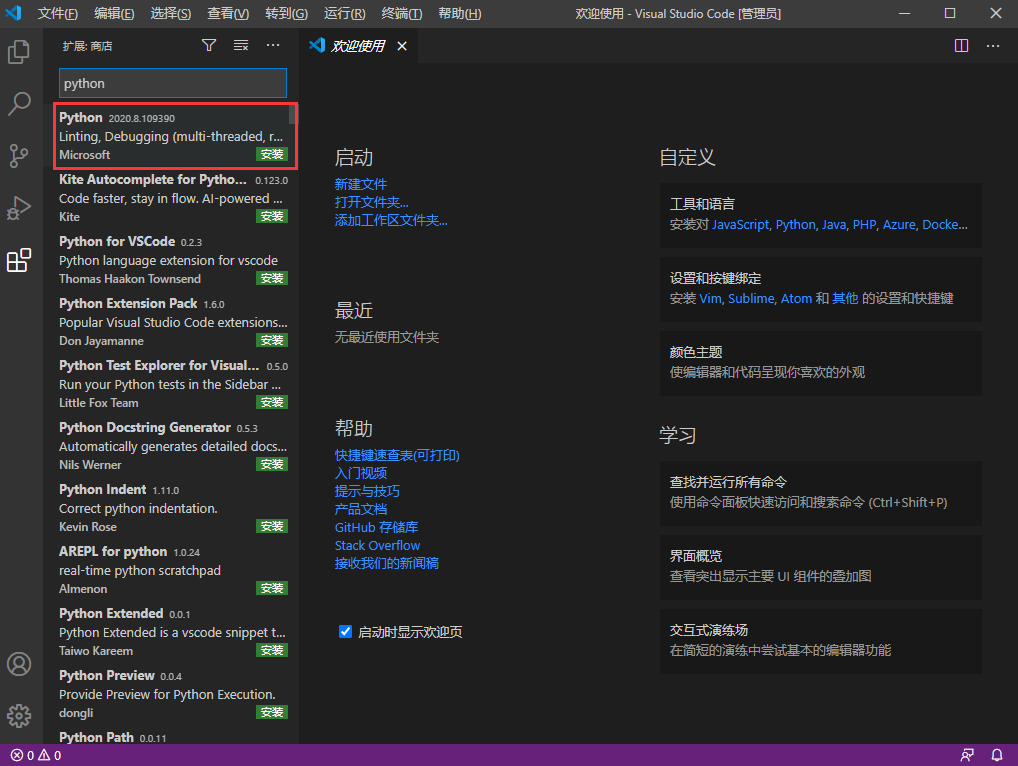Install Python Test Explorer extension
Viewport: 1018px width, 766px height.
[271, 402]
